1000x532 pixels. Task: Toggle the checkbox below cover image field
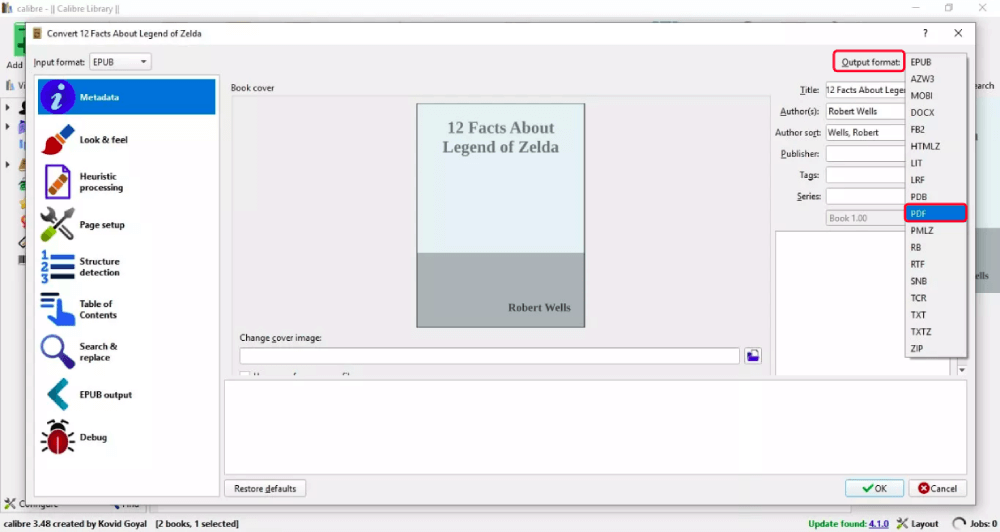tap(245, 376)
